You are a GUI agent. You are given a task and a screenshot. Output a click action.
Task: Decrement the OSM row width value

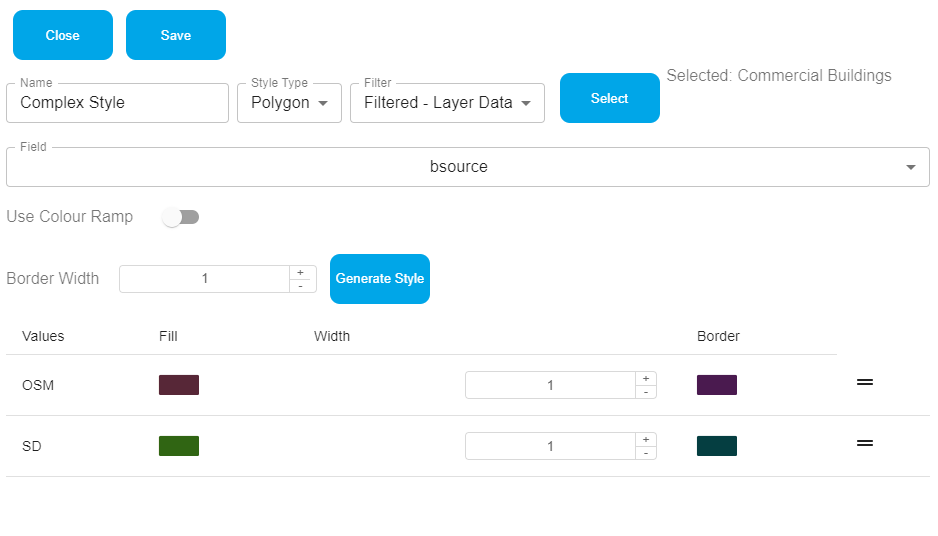646,392
